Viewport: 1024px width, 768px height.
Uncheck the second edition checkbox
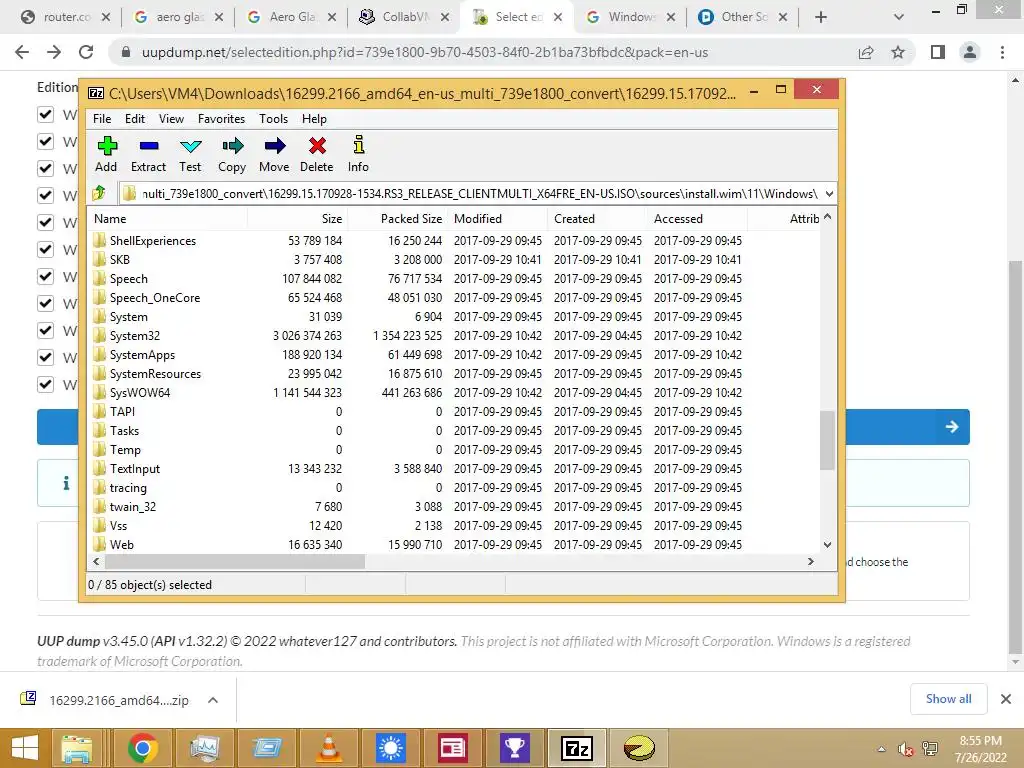pyautogui.click(x=45, y=141)
